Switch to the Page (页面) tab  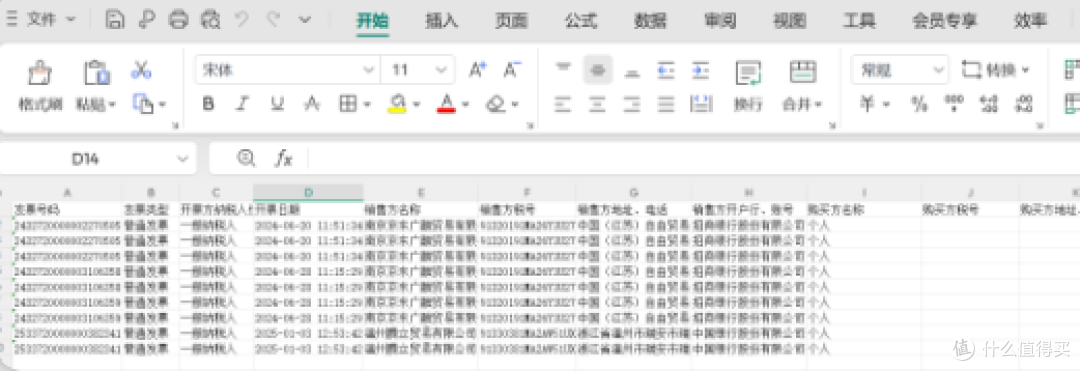[511, 20]
